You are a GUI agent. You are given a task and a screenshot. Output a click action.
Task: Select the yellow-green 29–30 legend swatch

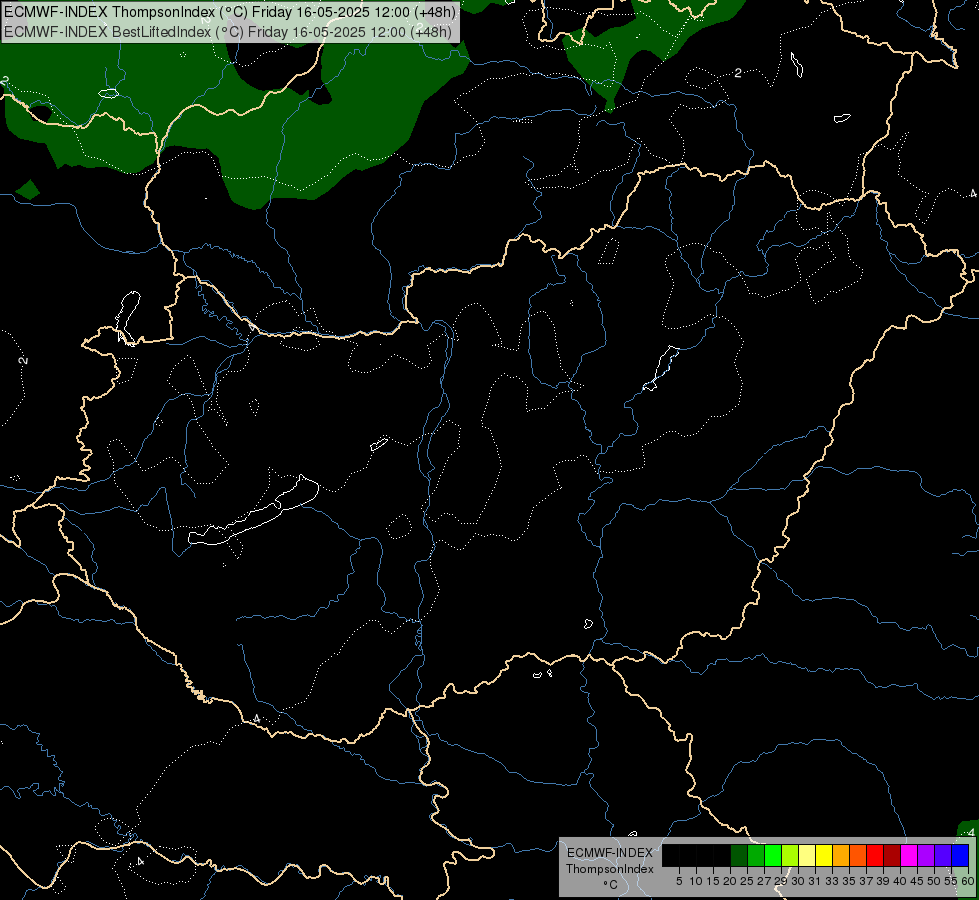790,856
